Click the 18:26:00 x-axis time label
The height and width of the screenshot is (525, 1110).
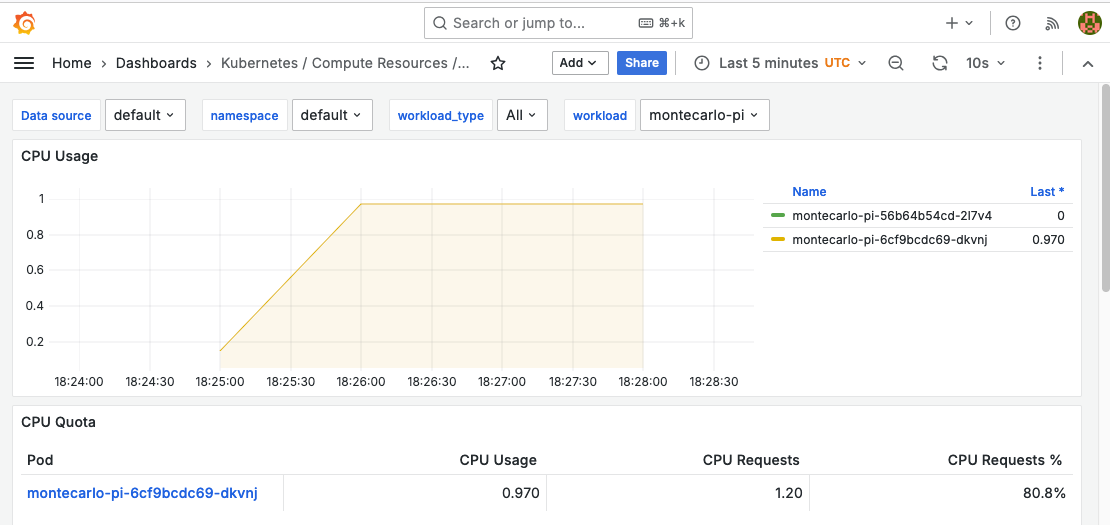click(x=361, y=382)
